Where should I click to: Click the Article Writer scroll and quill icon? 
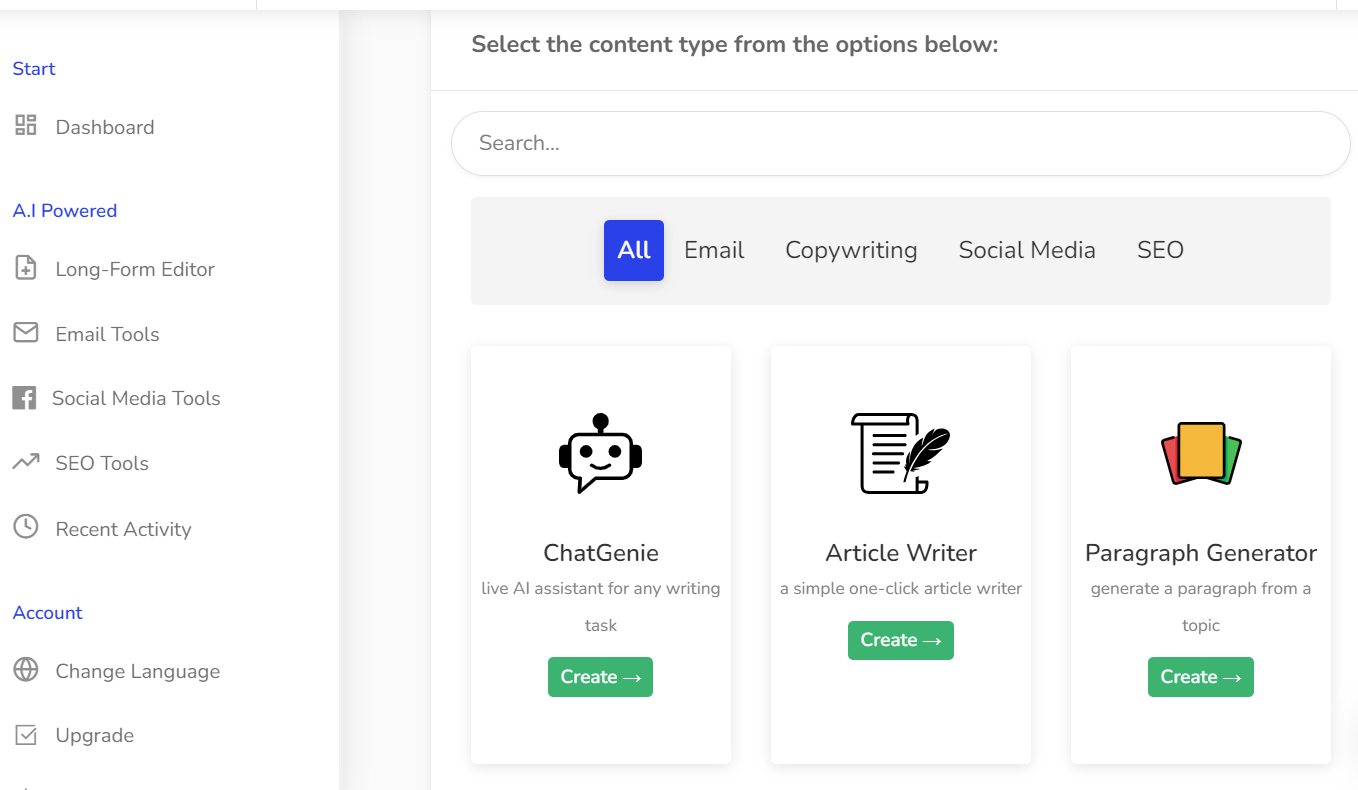(x=900, y=454)
